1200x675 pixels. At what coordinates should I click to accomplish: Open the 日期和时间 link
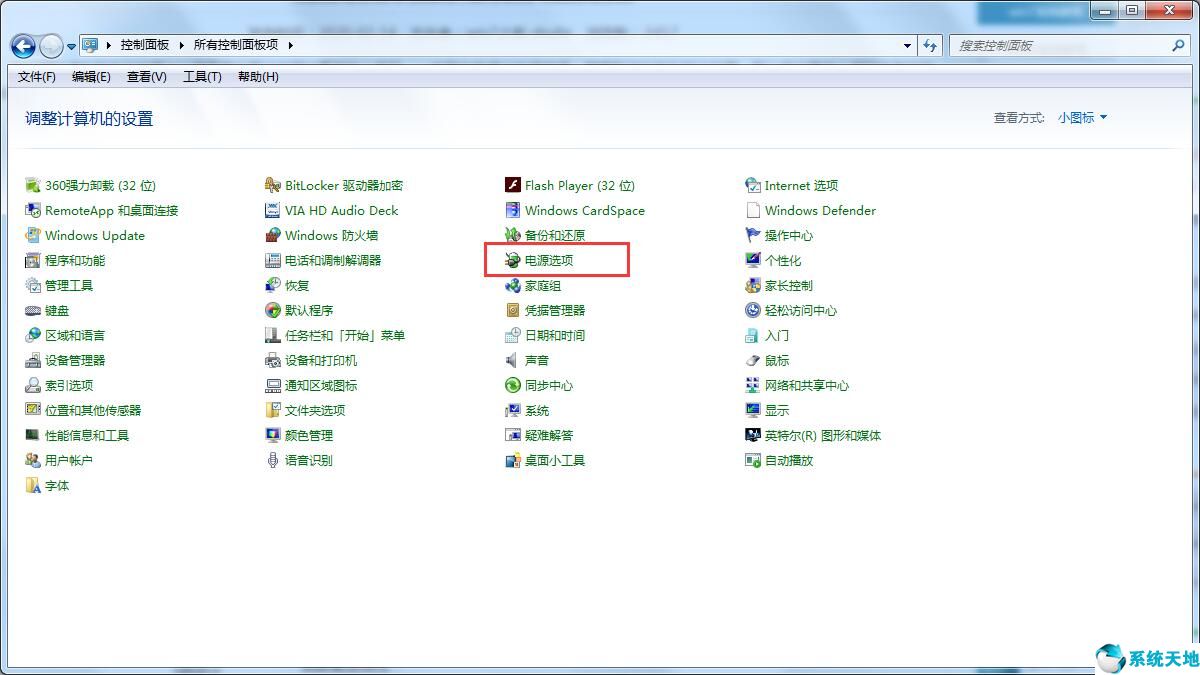tap(555, 335)
